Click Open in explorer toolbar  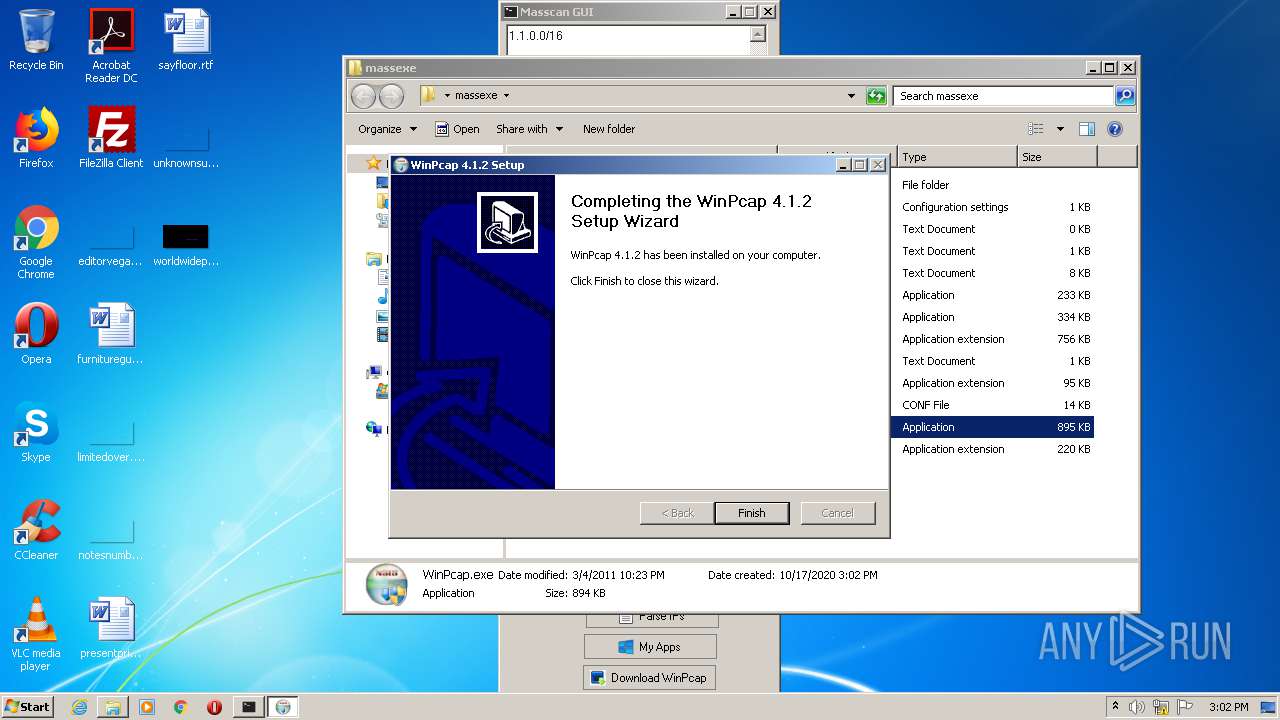coord(457,129)
